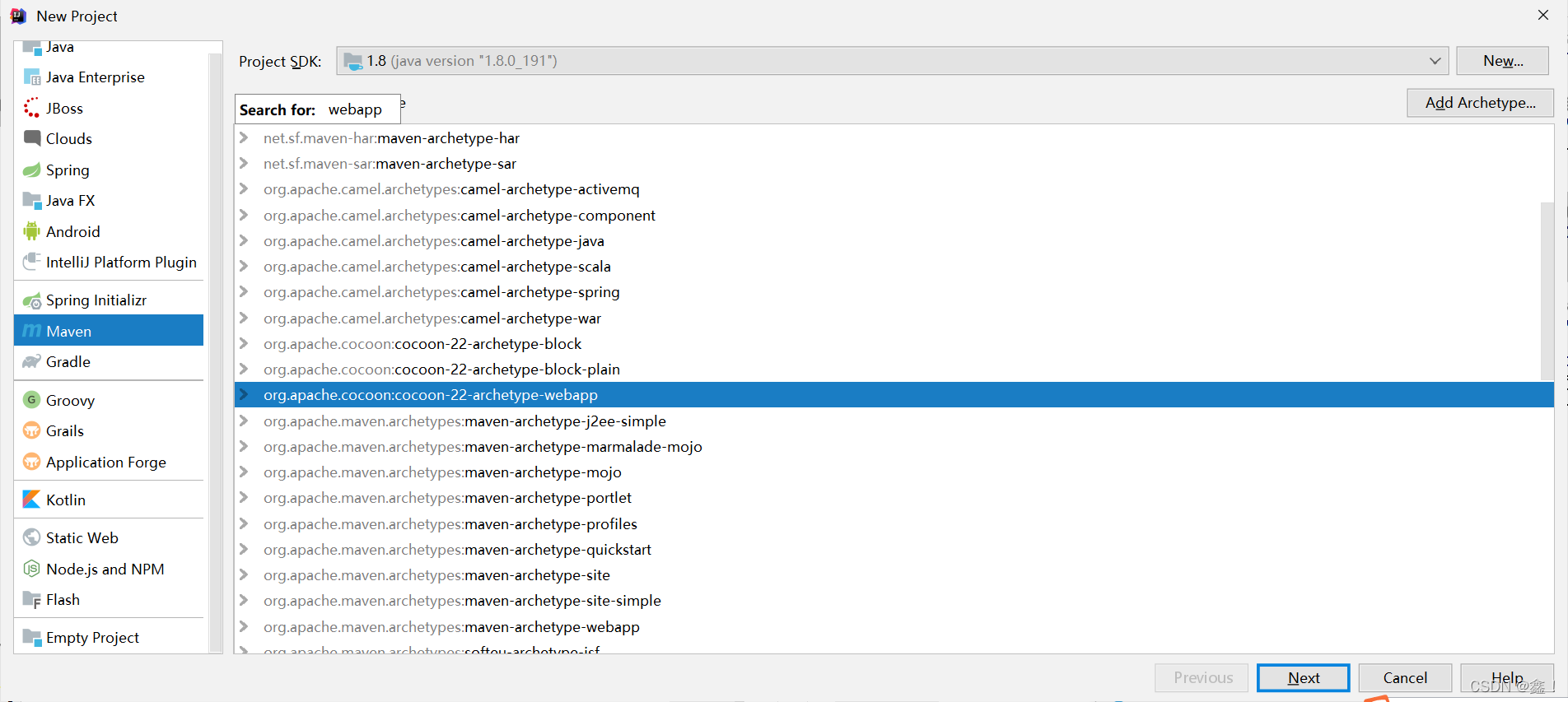Select Java Enterprise project type
This screenshot has height=702, width=1568.
(109, 77)
